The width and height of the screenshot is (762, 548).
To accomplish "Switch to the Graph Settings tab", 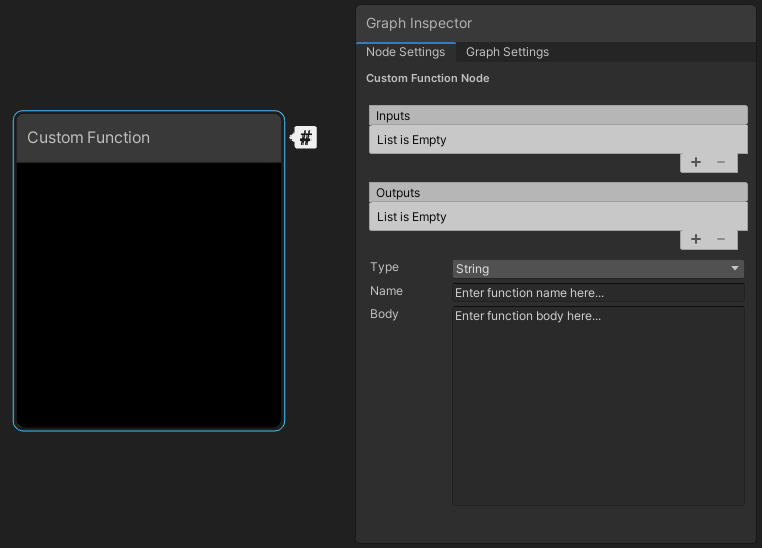I will pos(507,52).
